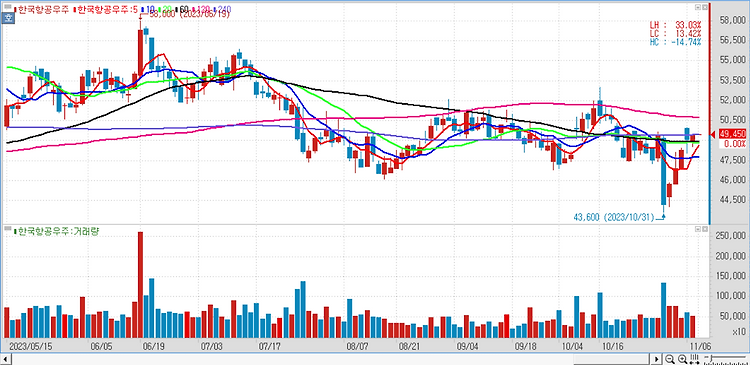750x365 pixels.
Task: Click the long blue candle at October low
Action: coord(663,172)
